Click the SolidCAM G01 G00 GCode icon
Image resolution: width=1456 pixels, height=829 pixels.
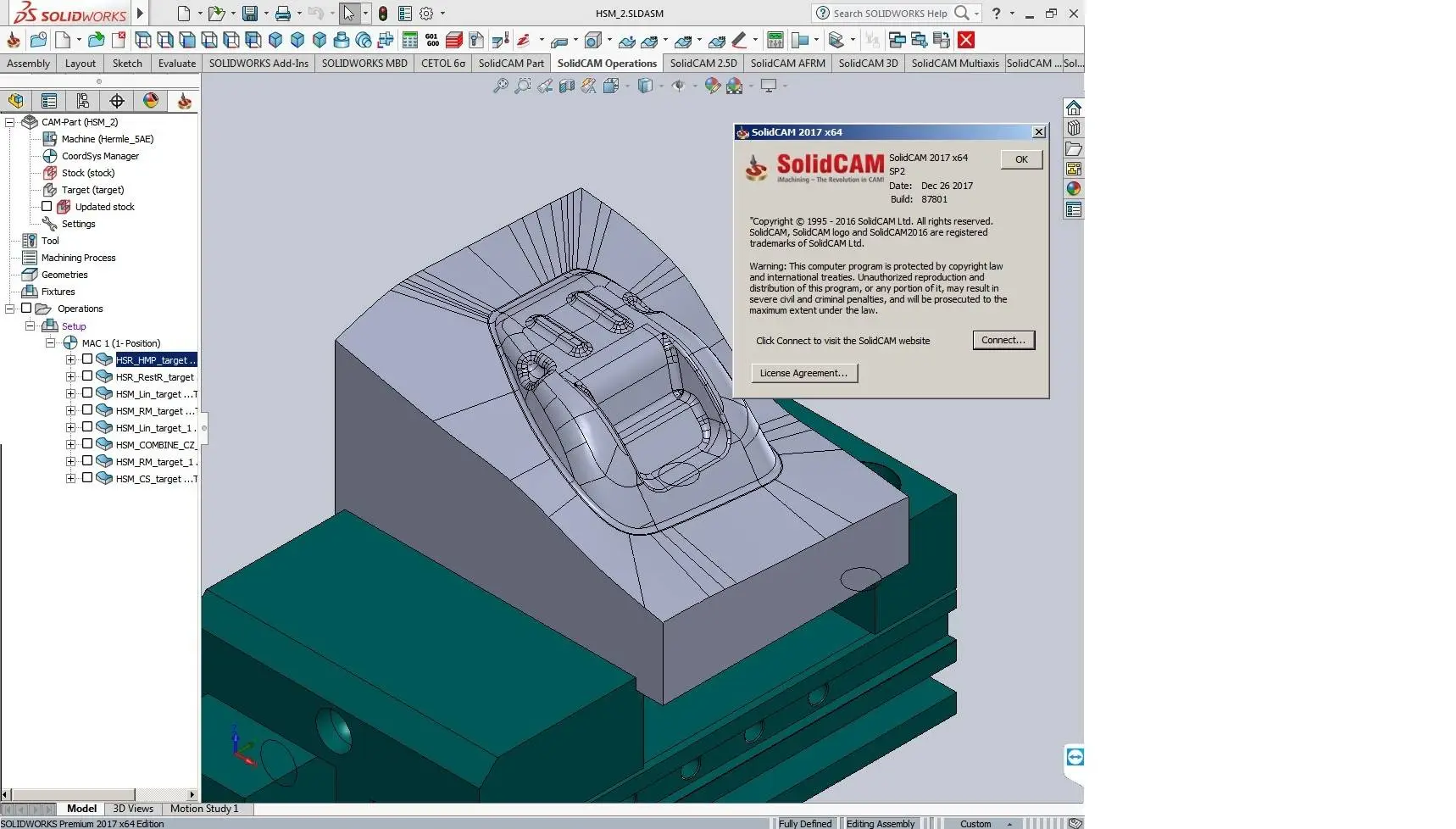click(432, 40)
